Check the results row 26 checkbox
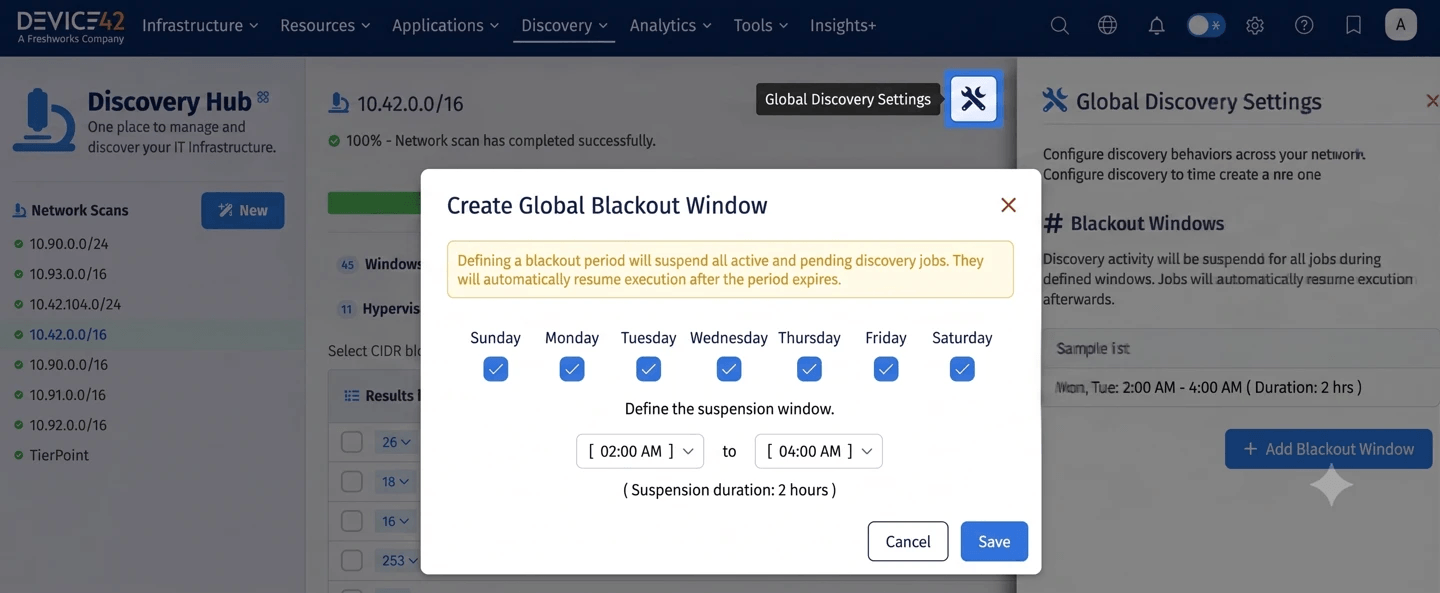 [352, 442]
